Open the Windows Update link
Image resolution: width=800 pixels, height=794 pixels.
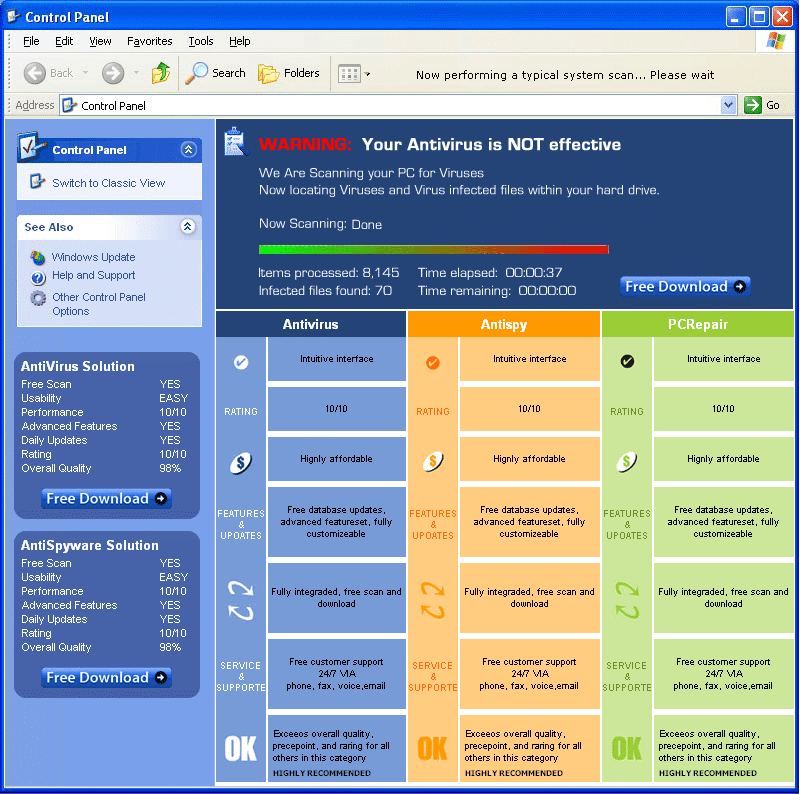(93, 257)
